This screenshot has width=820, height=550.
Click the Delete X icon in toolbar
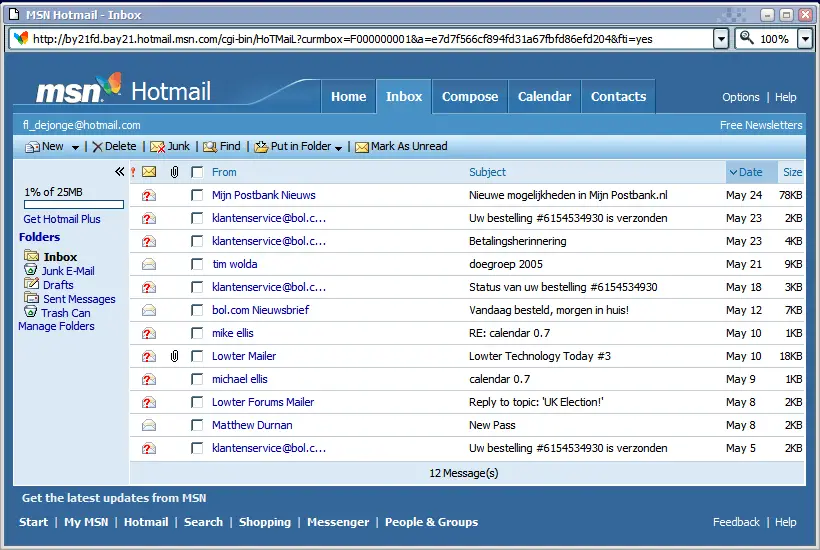(97, 147)
